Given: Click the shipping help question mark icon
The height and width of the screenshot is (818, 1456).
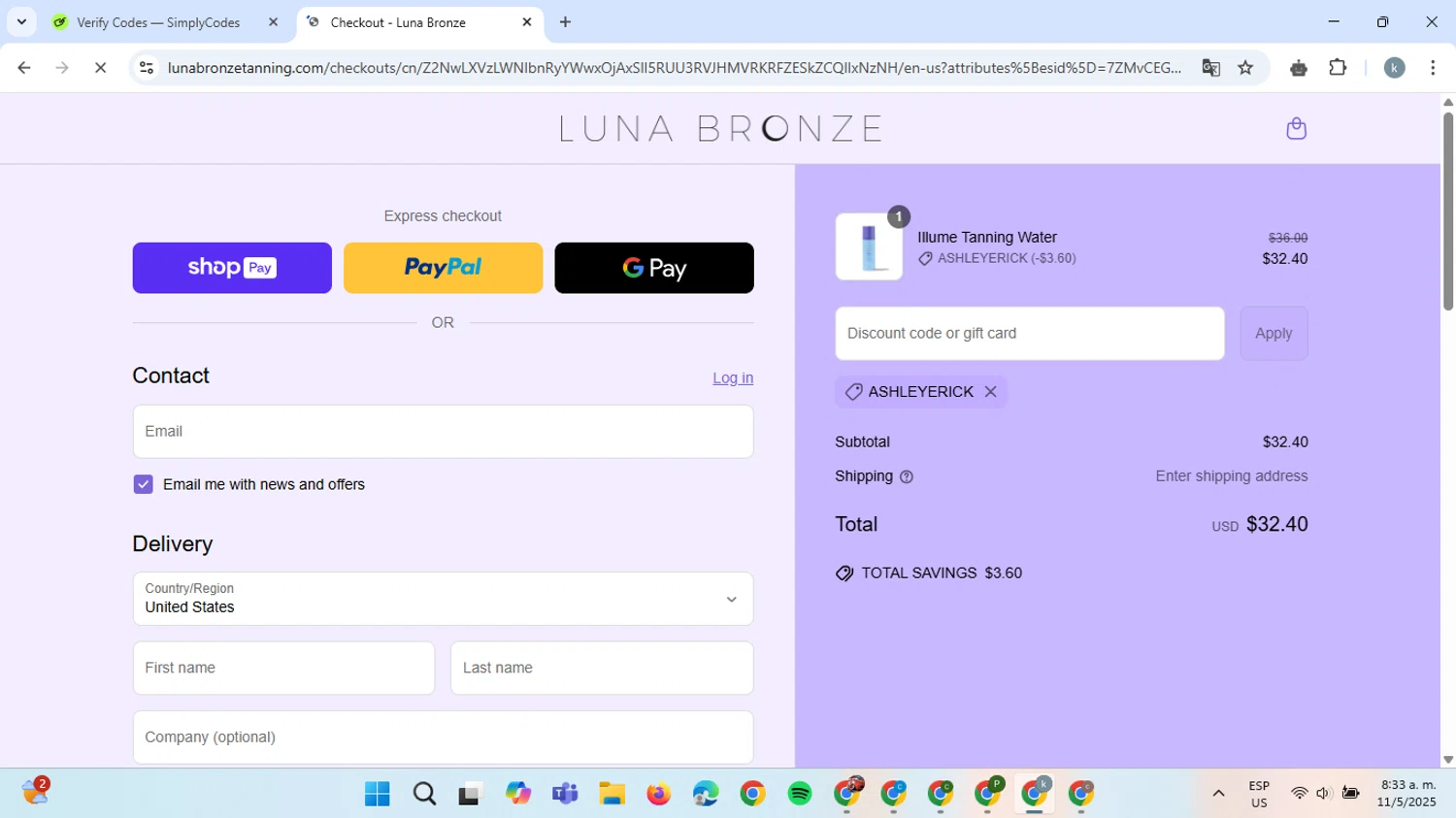Looking at the screenshot, I should [x=907, y=476].
